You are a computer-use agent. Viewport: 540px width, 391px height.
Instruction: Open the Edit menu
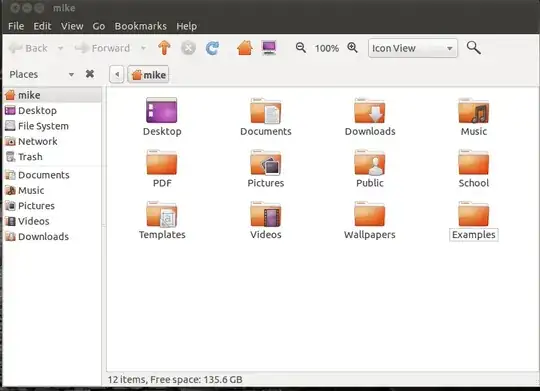click(x=42, y=26)
